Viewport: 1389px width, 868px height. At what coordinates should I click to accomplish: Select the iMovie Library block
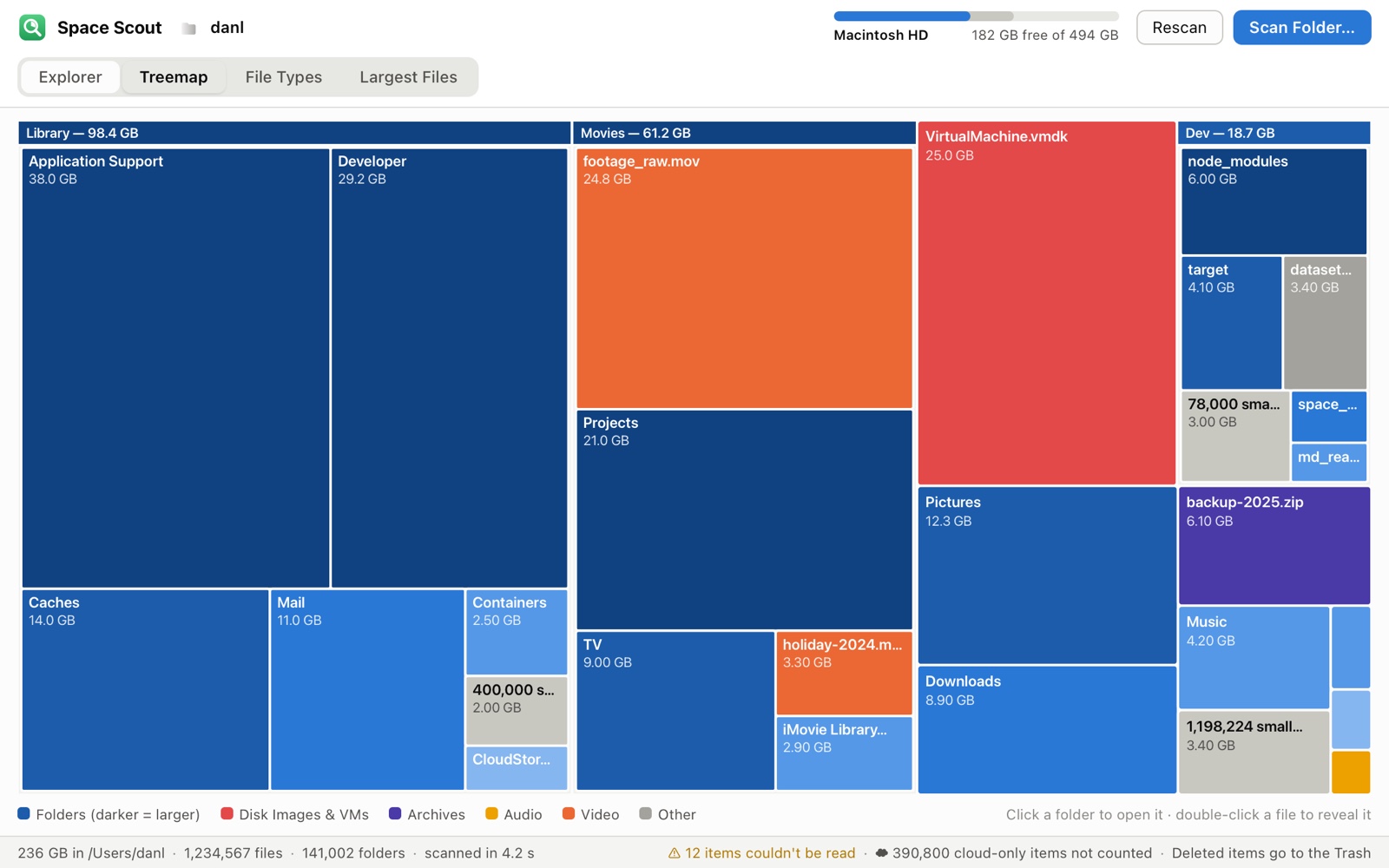(844, 753)
